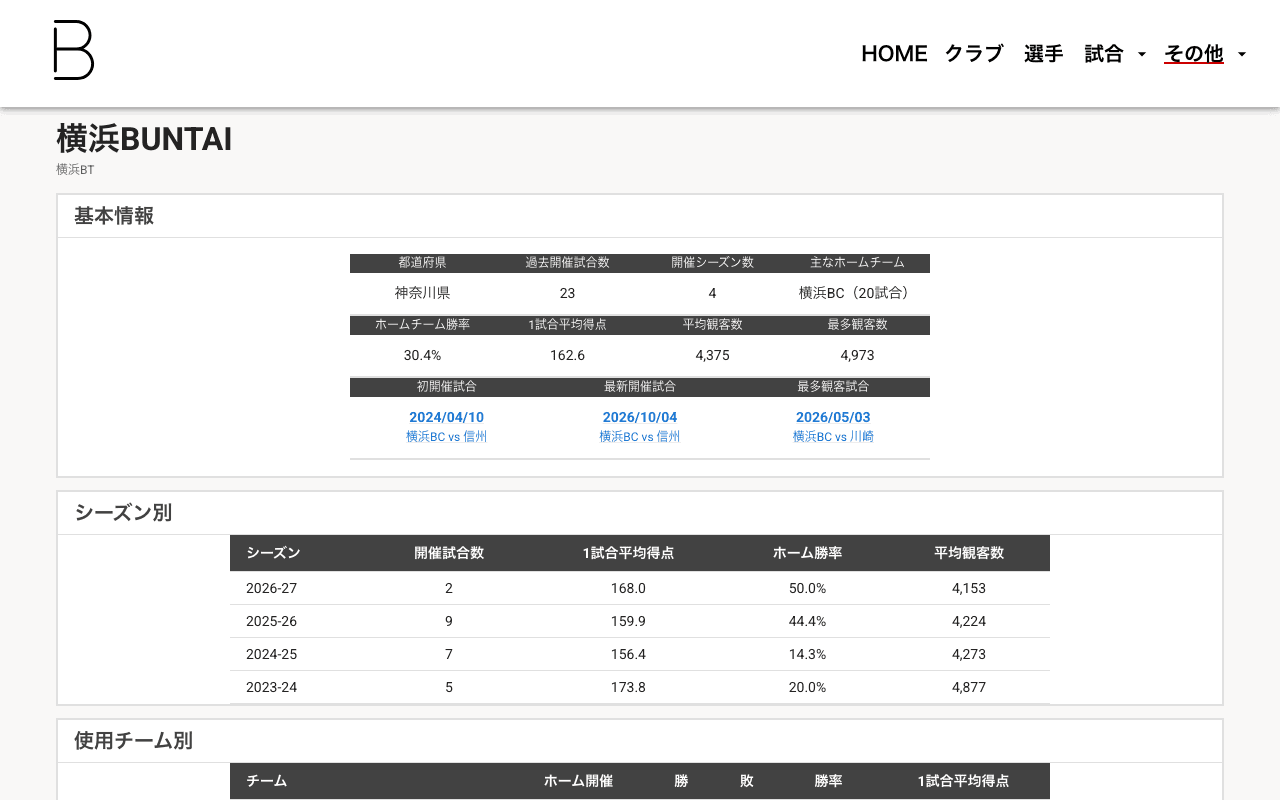The width and height of the screenshot is (1280, 800).
Task: Expand the その他 dropdown arrow
Action: point(1242,54)
